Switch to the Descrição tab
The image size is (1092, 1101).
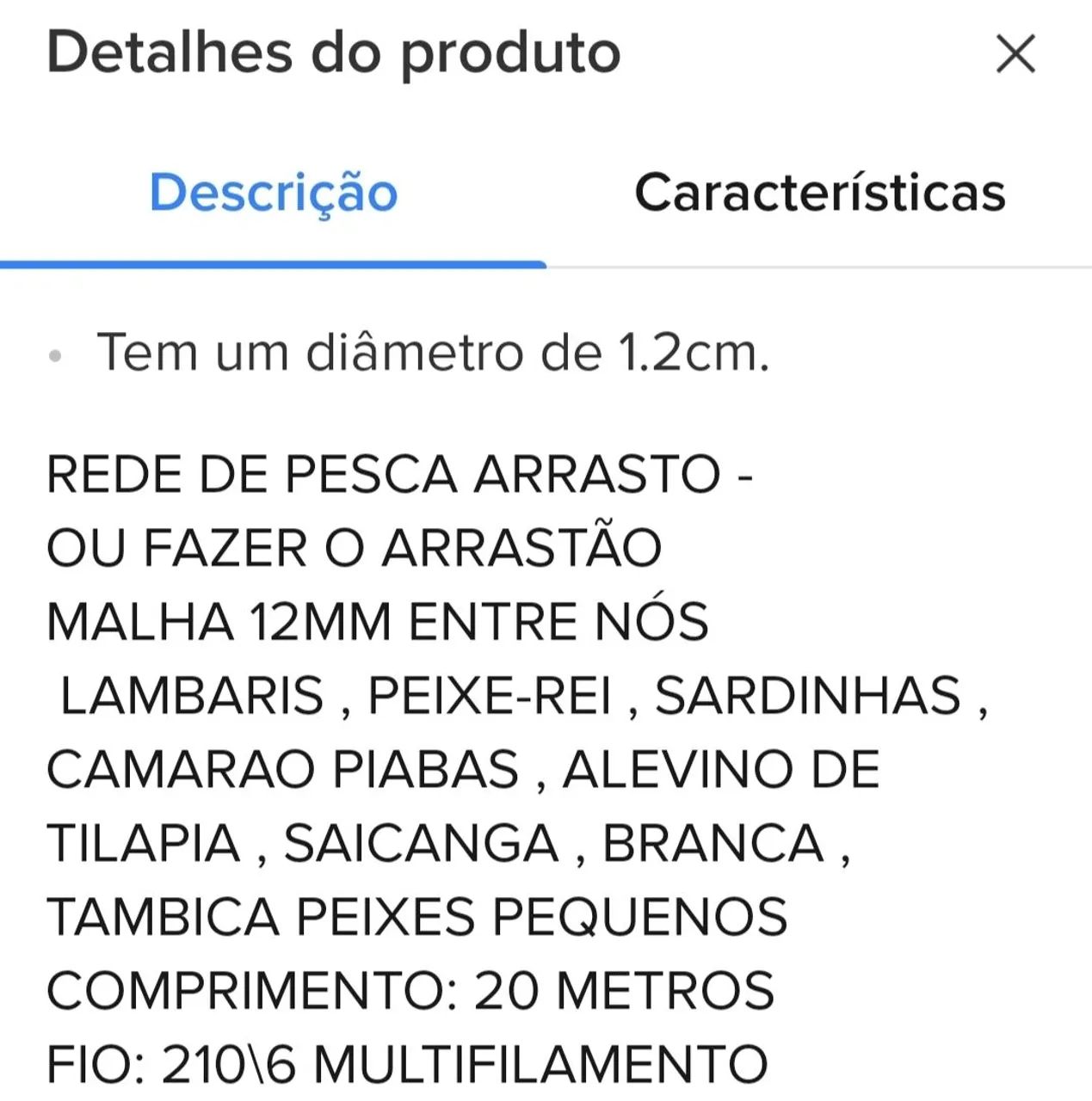[x=274, y=192]
